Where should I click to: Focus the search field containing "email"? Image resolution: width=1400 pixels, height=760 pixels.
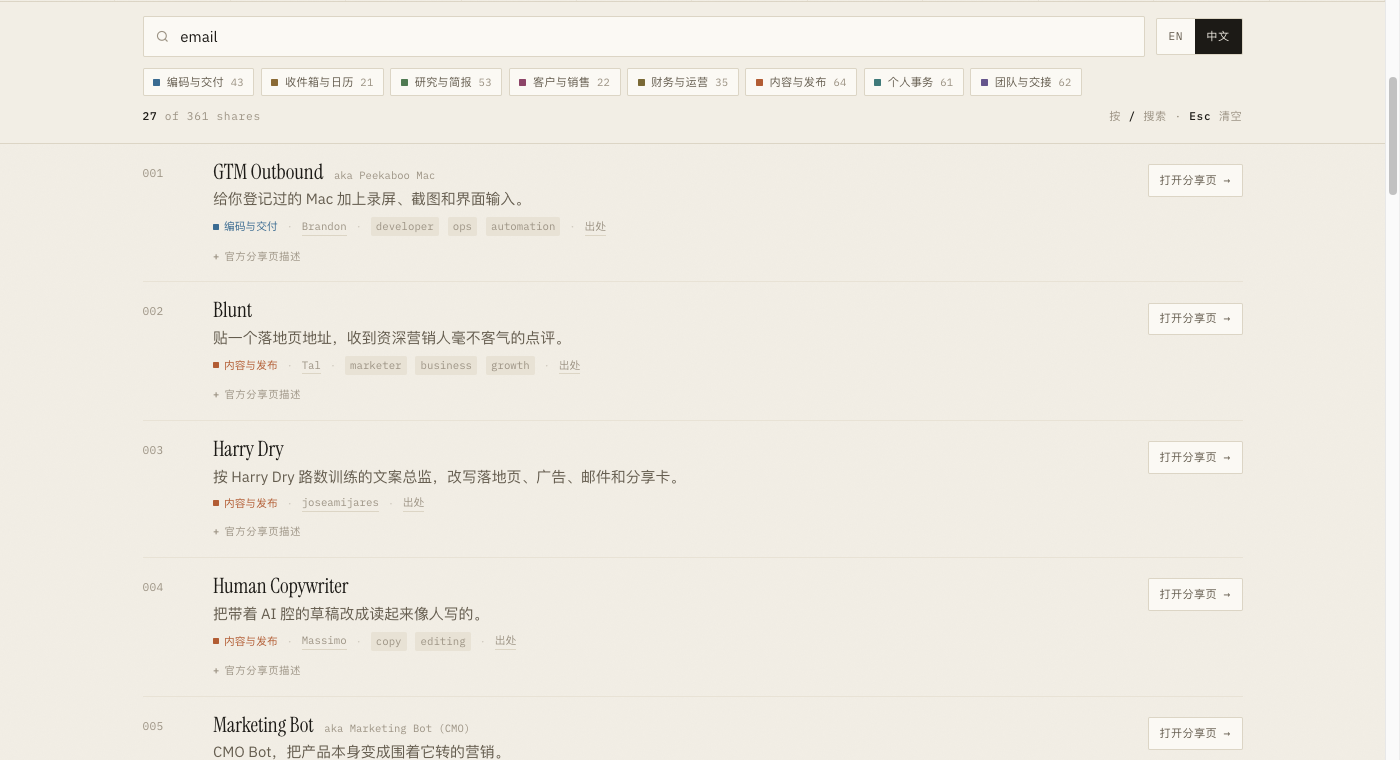point(643,37)
